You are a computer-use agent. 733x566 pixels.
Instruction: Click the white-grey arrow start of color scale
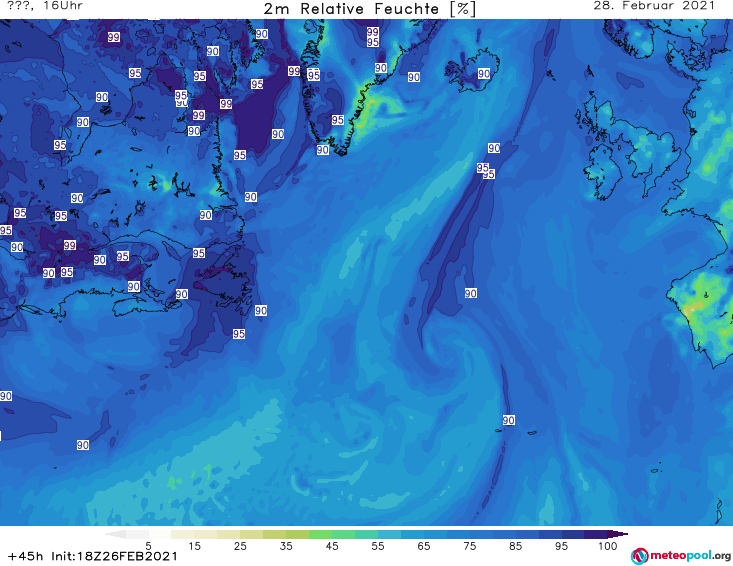point(115,534)
